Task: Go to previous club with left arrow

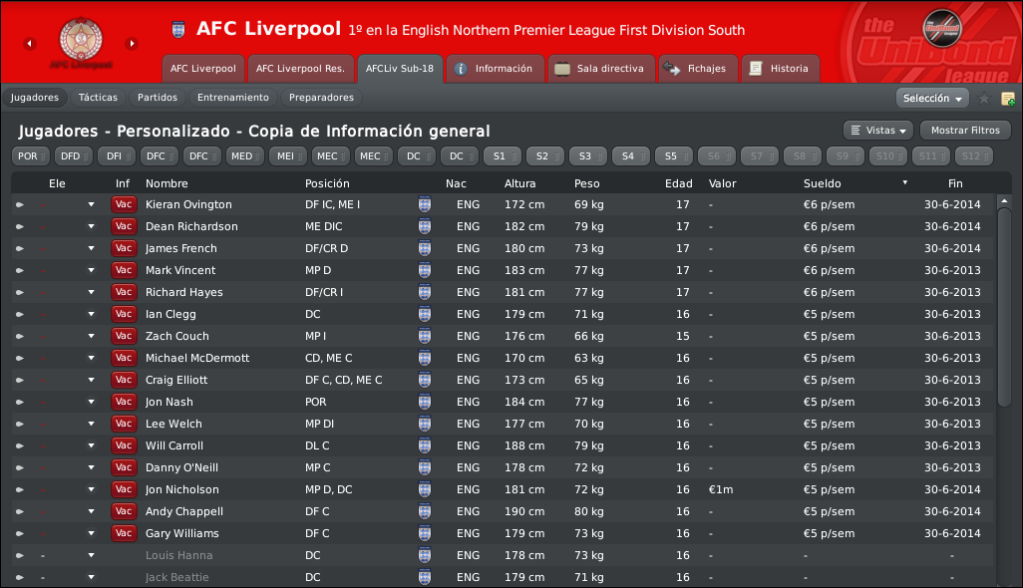Action: pos(29,44)
